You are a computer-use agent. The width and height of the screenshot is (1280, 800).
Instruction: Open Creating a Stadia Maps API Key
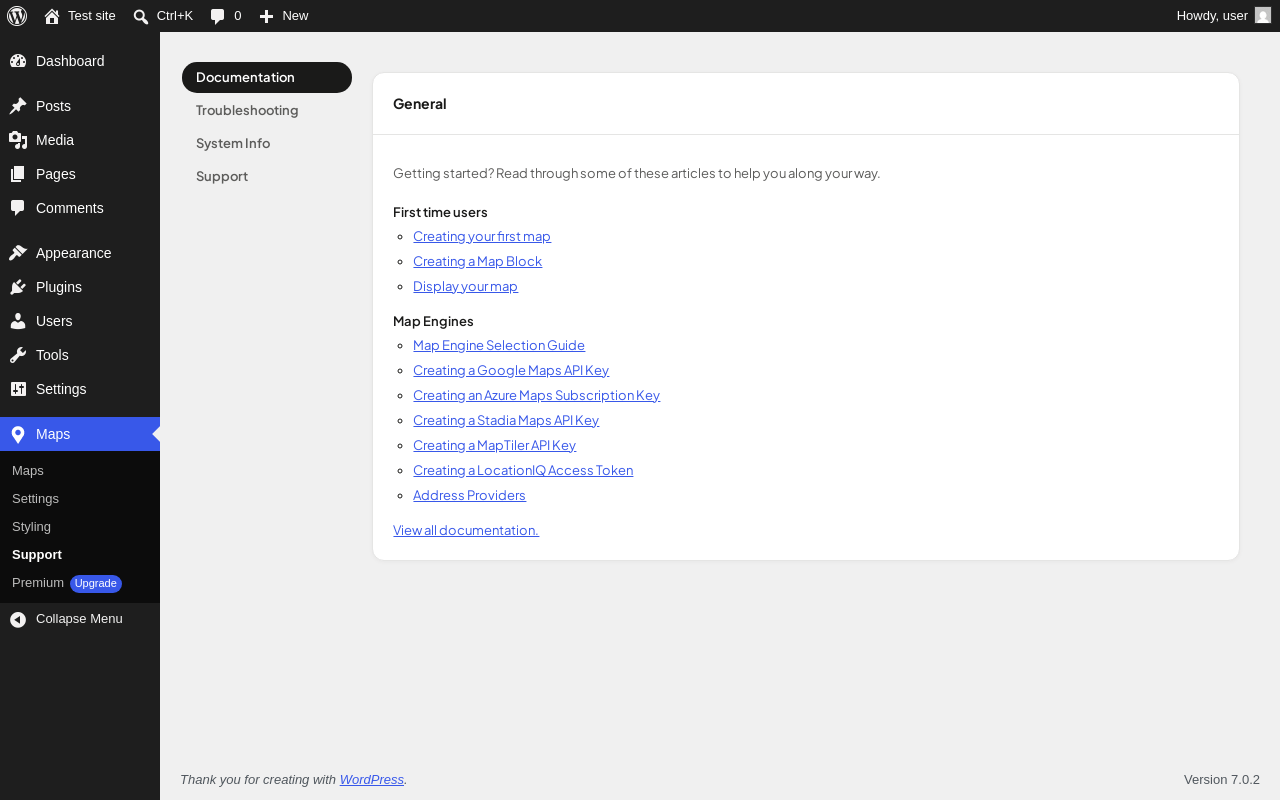[x=506, y=420]
